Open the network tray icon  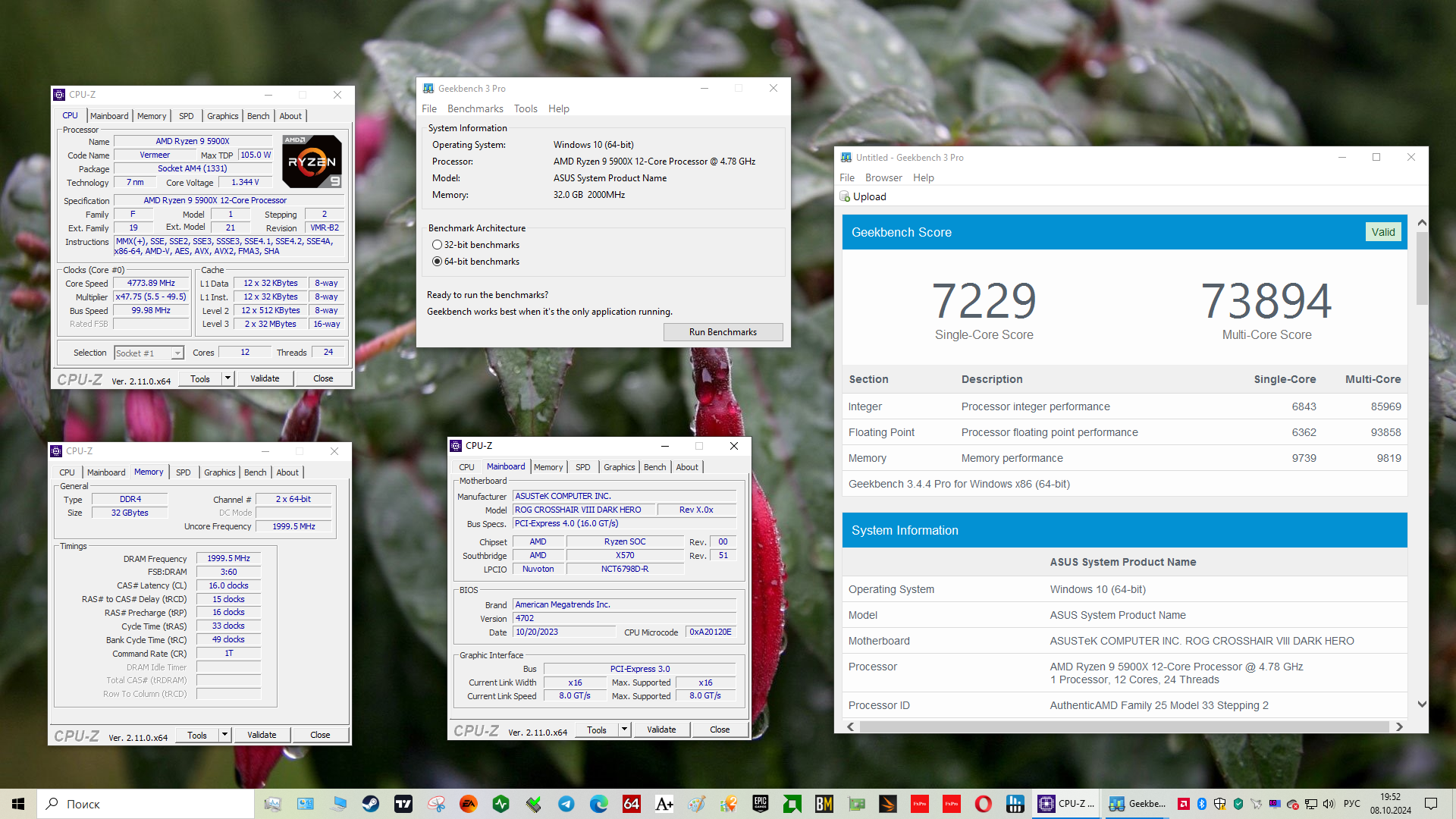[1311, 804]
